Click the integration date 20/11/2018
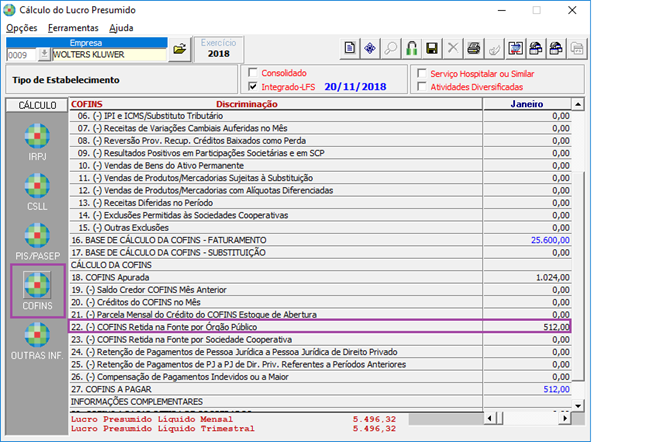Image resolution: width=670 pixels, height=442 pixels. point(355,87)
